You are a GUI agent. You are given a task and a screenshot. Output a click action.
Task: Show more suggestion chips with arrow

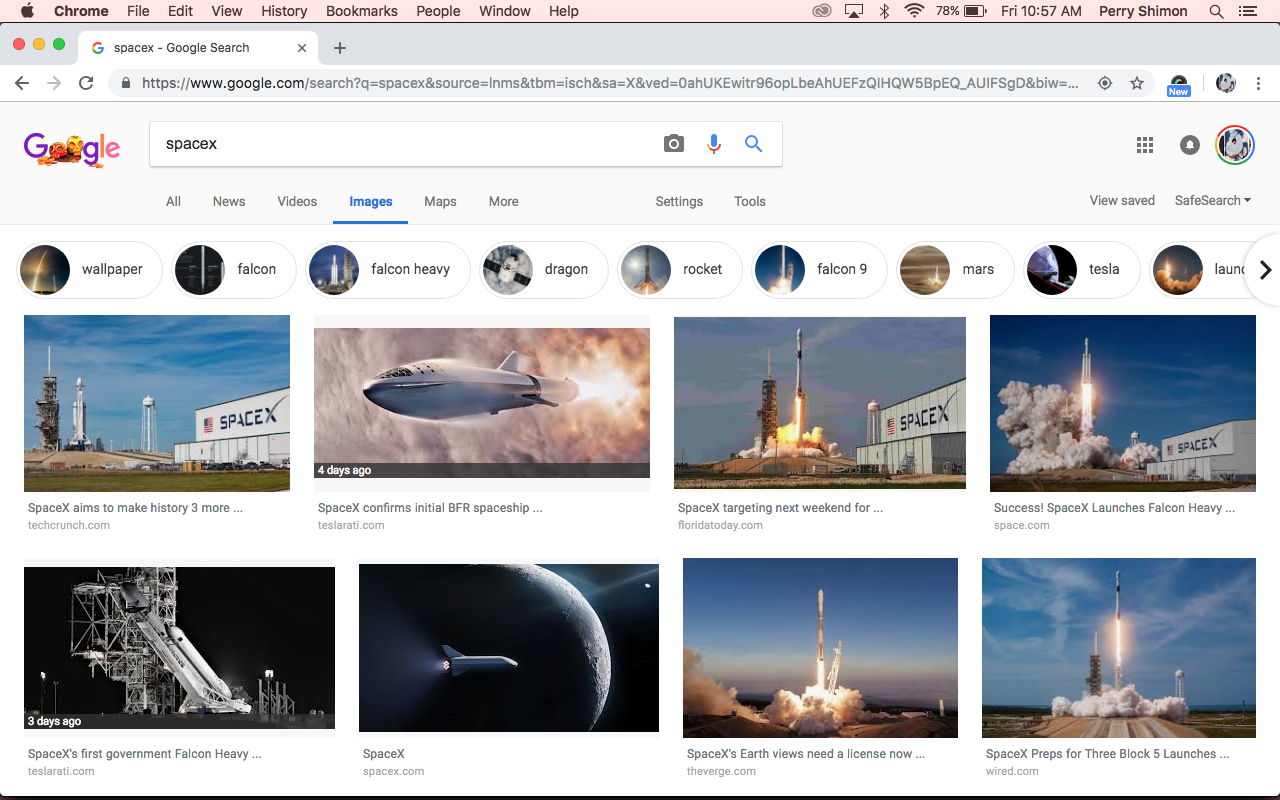[1265, 270]
